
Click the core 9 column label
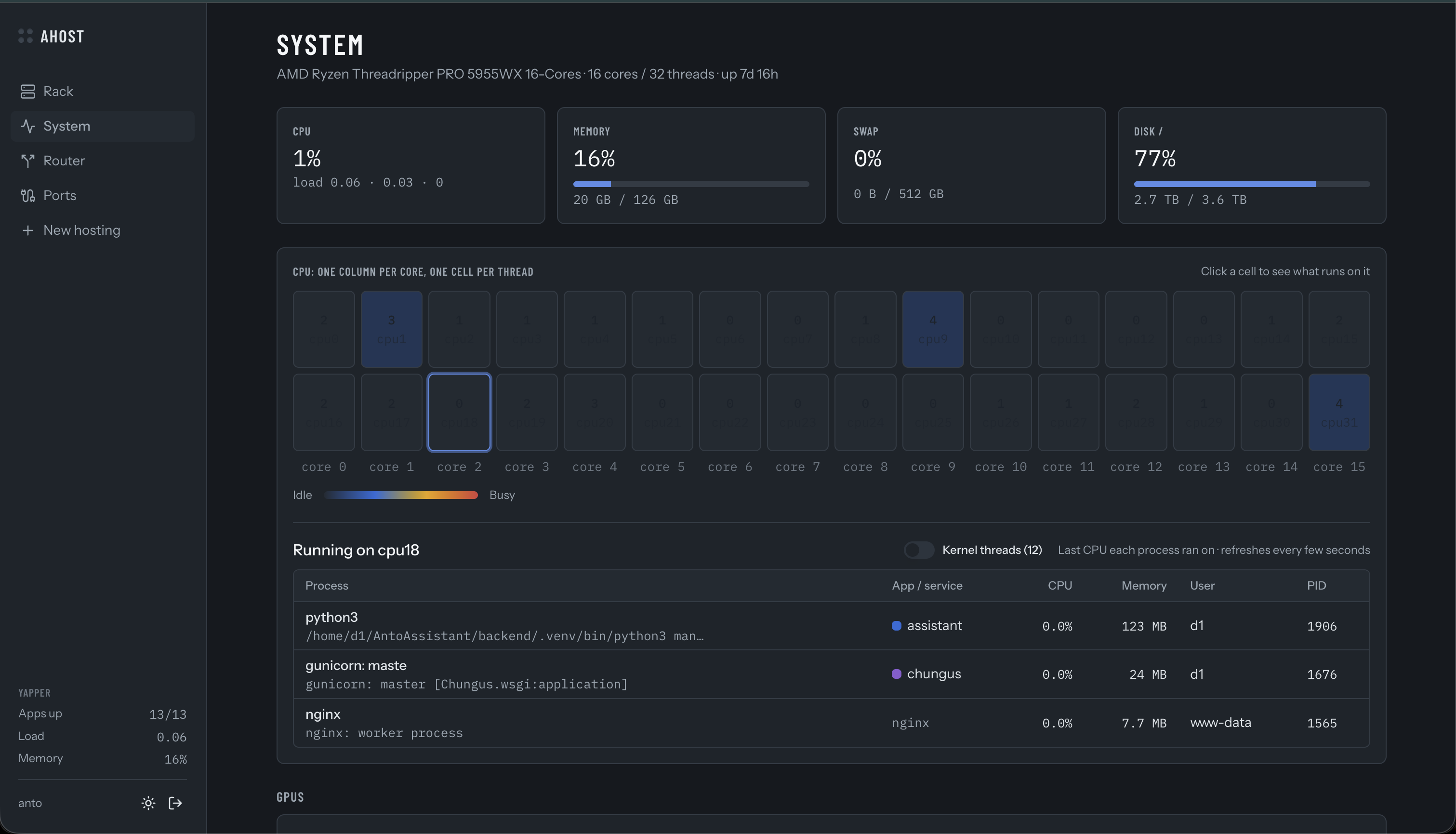coord(933,467)
